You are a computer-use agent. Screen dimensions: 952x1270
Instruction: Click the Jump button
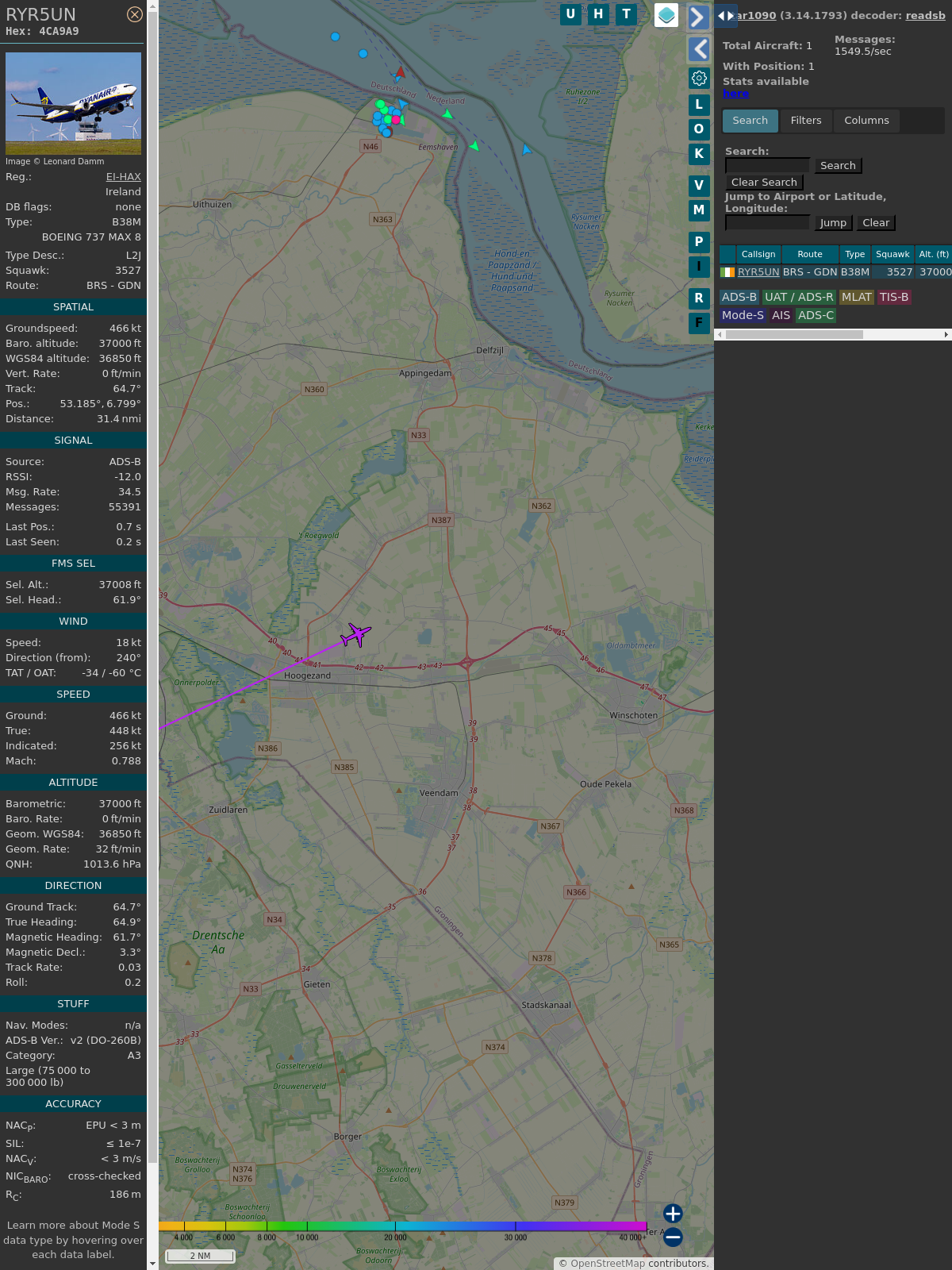[x=833, y=223]
